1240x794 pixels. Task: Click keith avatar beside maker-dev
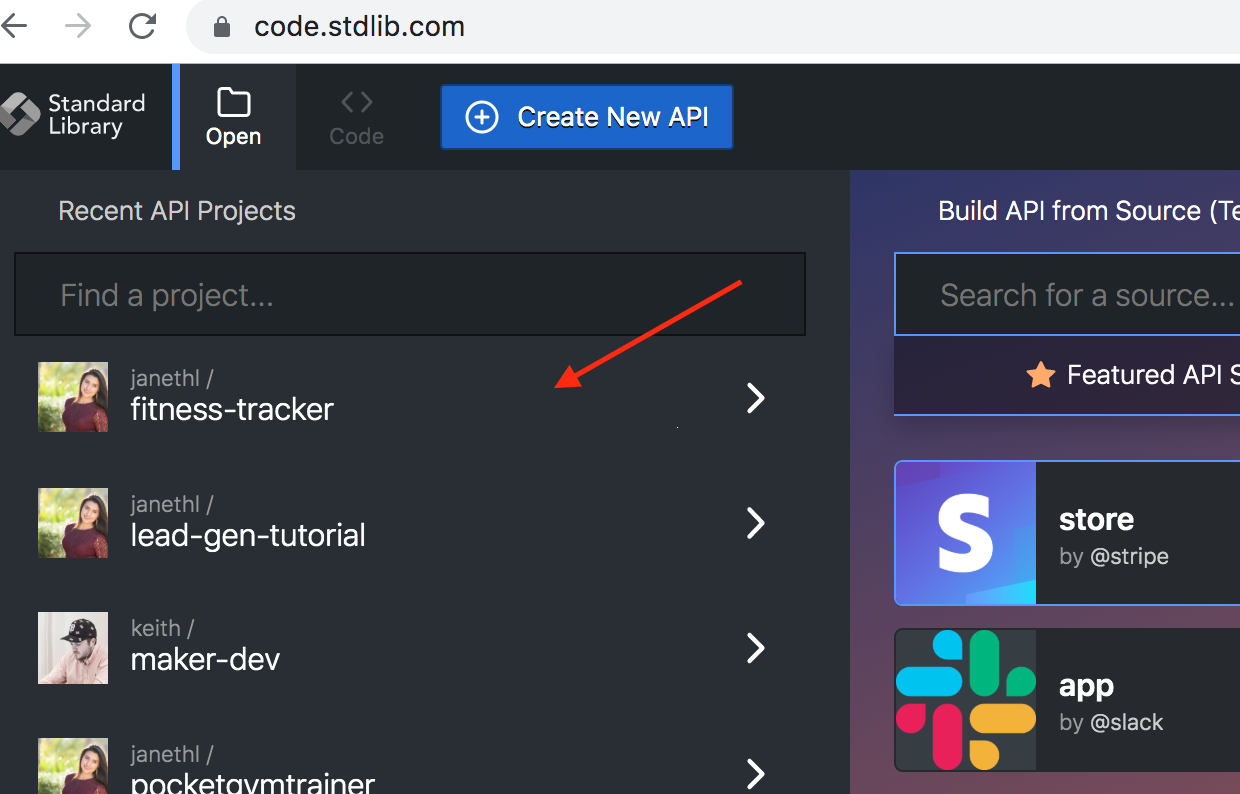coord(73,648)
